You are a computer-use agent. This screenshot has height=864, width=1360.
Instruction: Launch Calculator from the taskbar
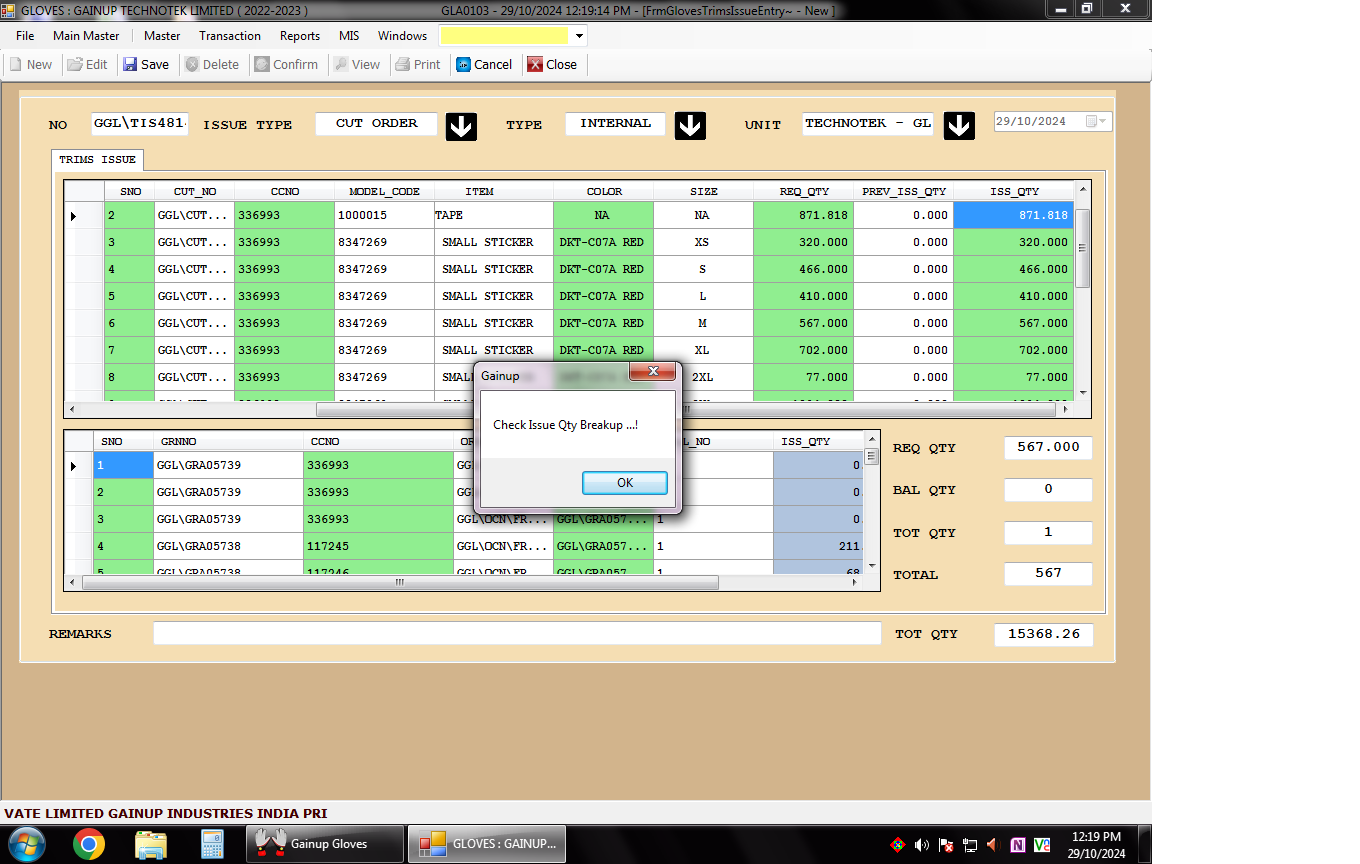(x=212, y=845)
